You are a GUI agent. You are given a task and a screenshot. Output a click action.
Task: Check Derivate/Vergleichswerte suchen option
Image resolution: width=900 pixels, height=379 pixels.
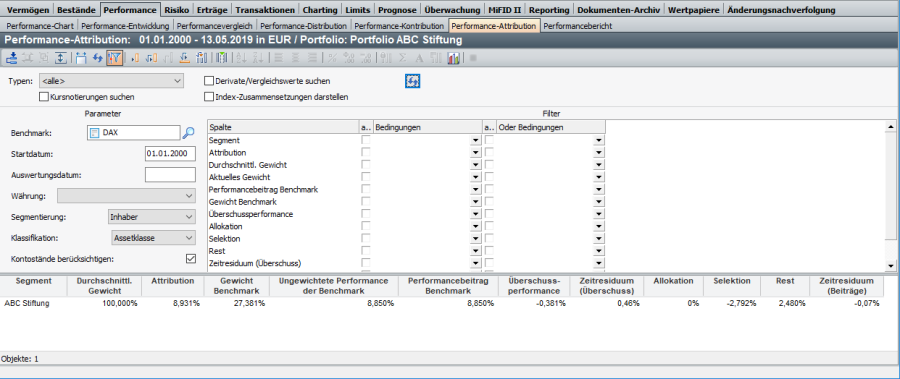[209, 81]
